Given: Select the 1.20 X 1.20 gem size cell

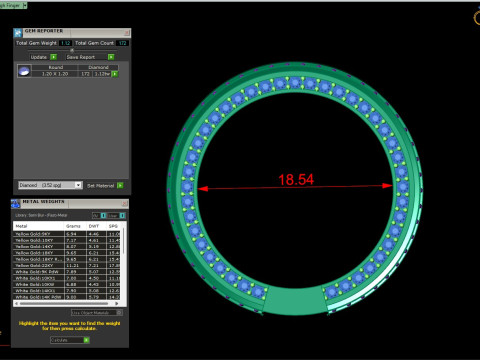Looking at the screenshot, I should click(55, 74).
